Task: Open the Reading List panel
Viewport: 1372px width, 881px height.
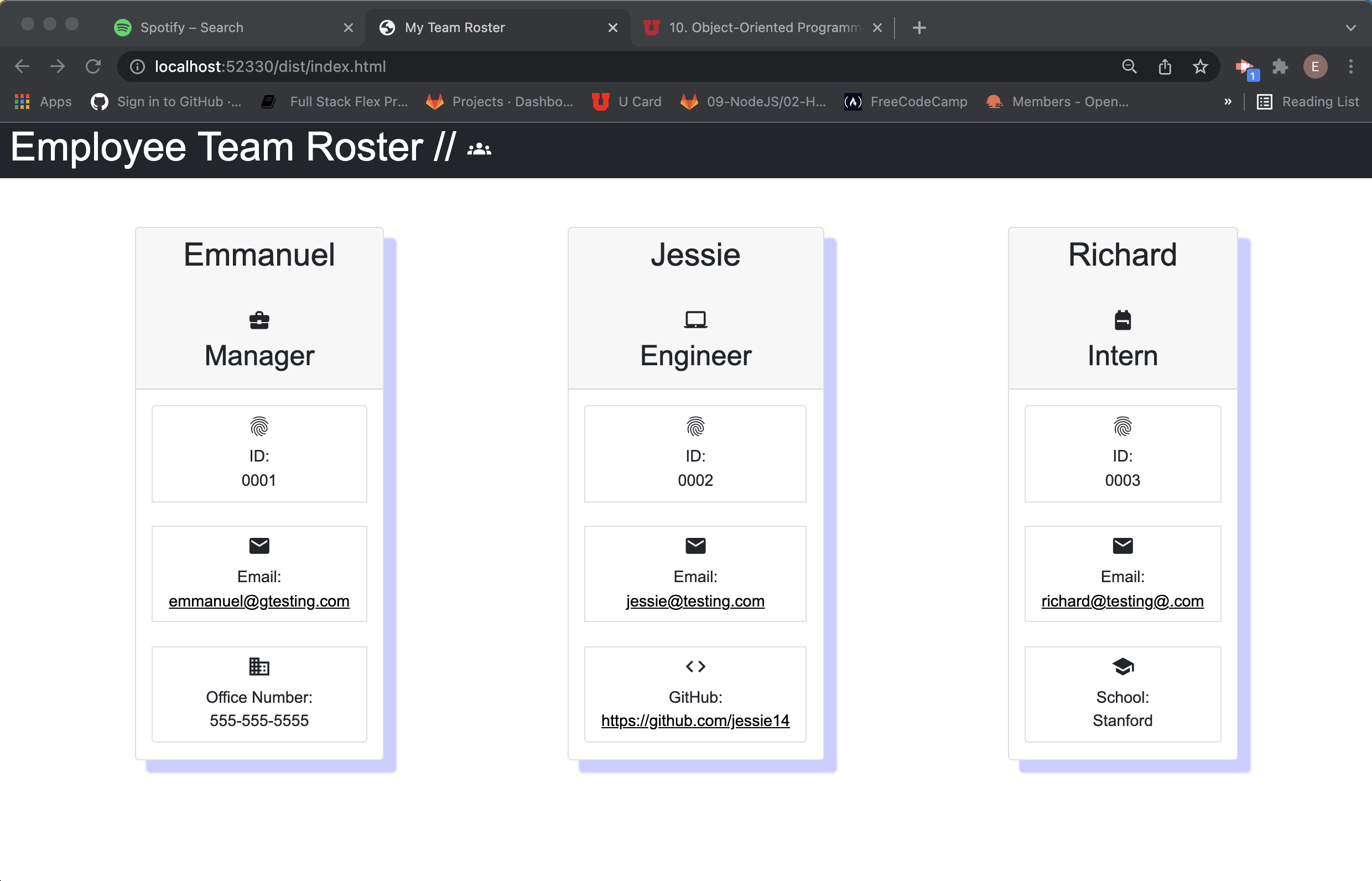Action: coord(1307,102)
